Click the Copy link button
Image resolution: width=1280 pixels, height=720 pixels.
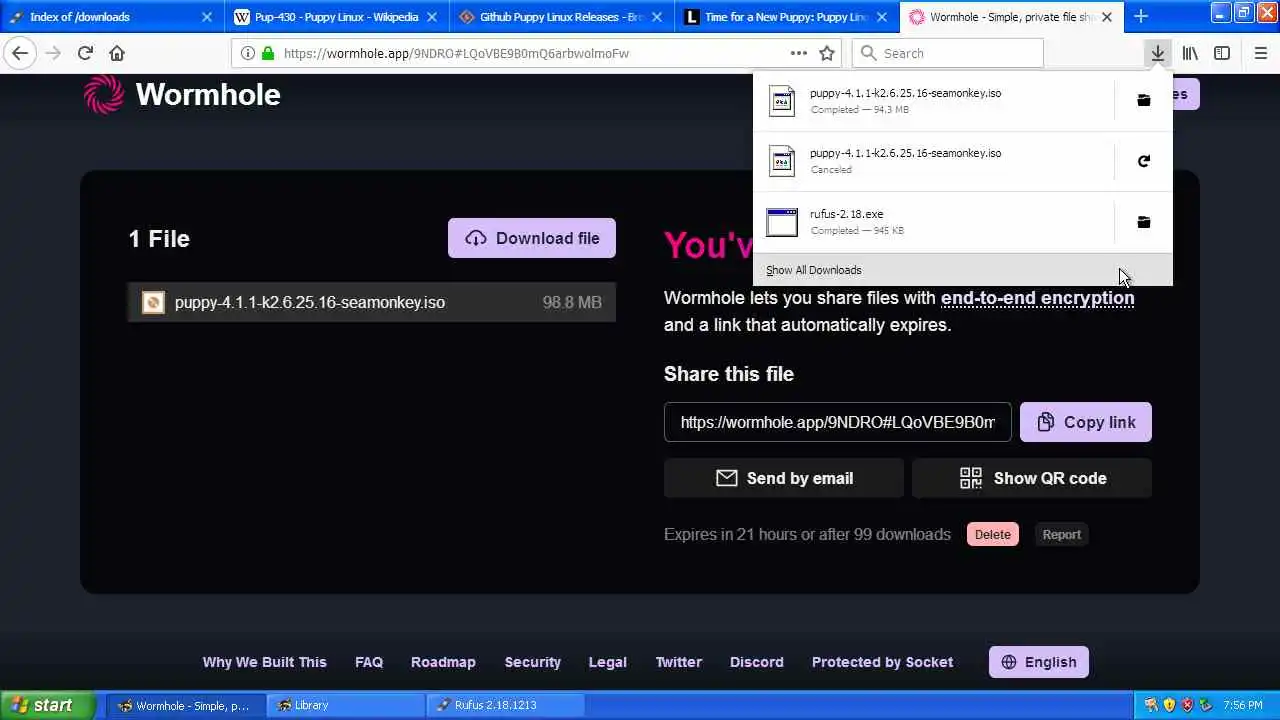(1086, 422)
